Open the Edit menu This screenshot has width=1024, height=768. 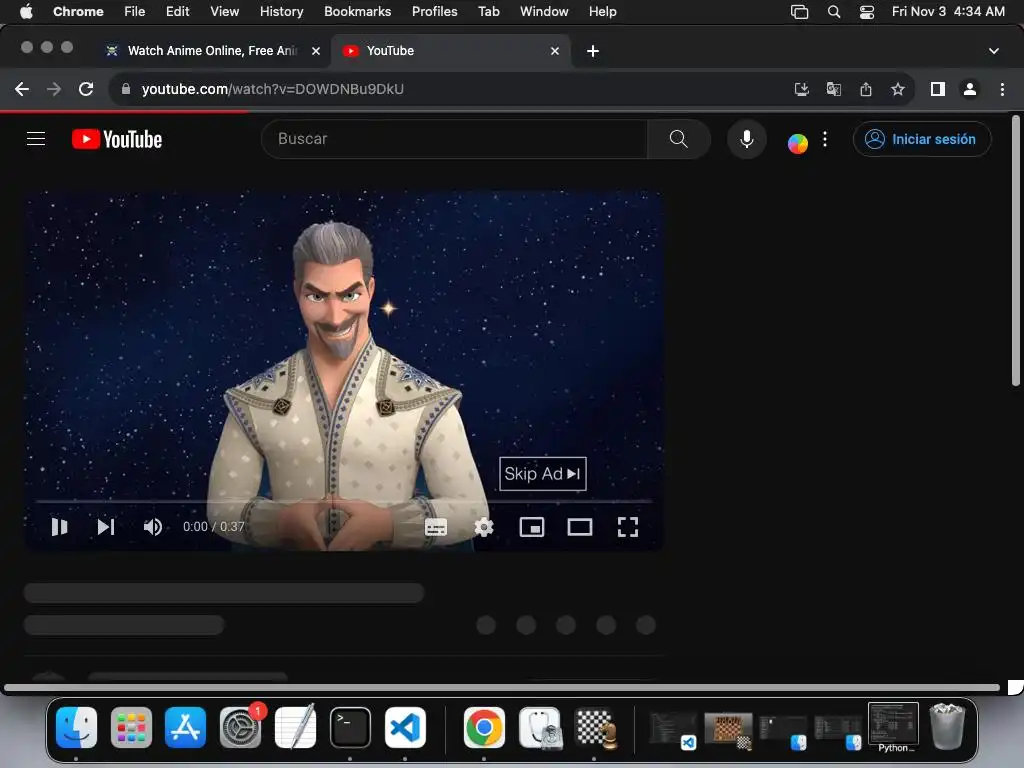(x=177, y=11)
